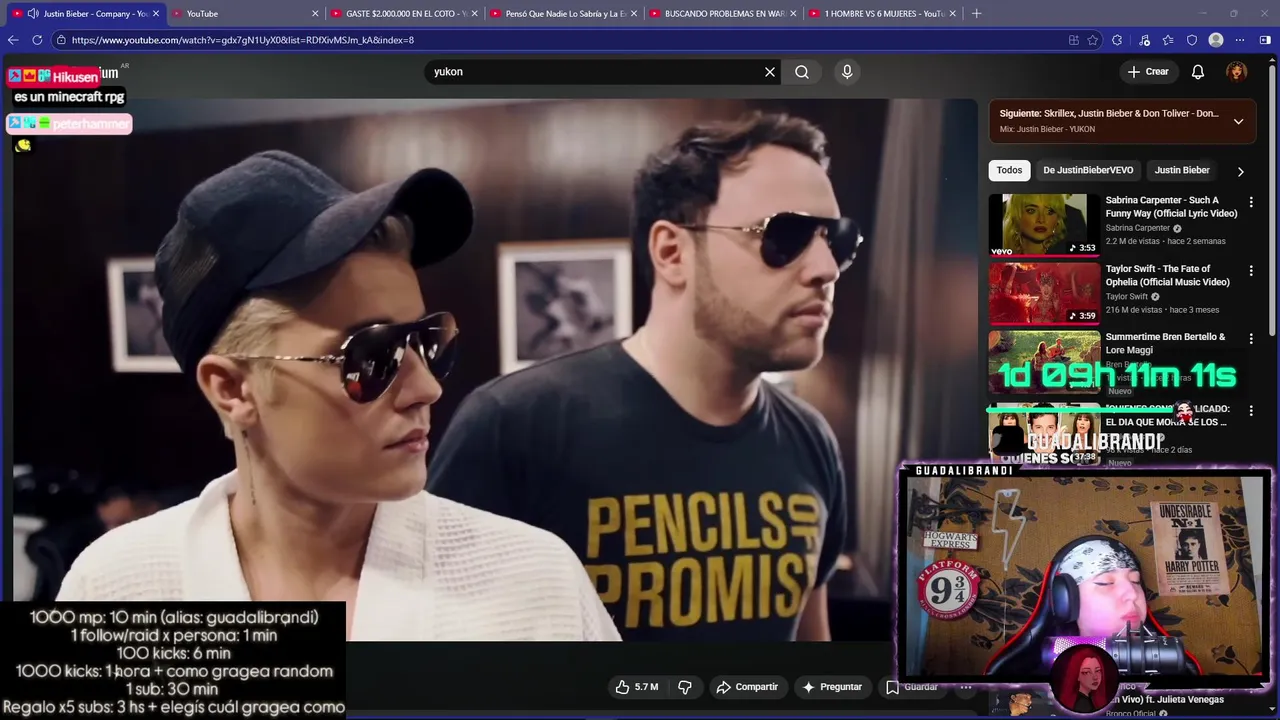Close the GASTE $2.000.000 tab

click(x=474, y=14)
